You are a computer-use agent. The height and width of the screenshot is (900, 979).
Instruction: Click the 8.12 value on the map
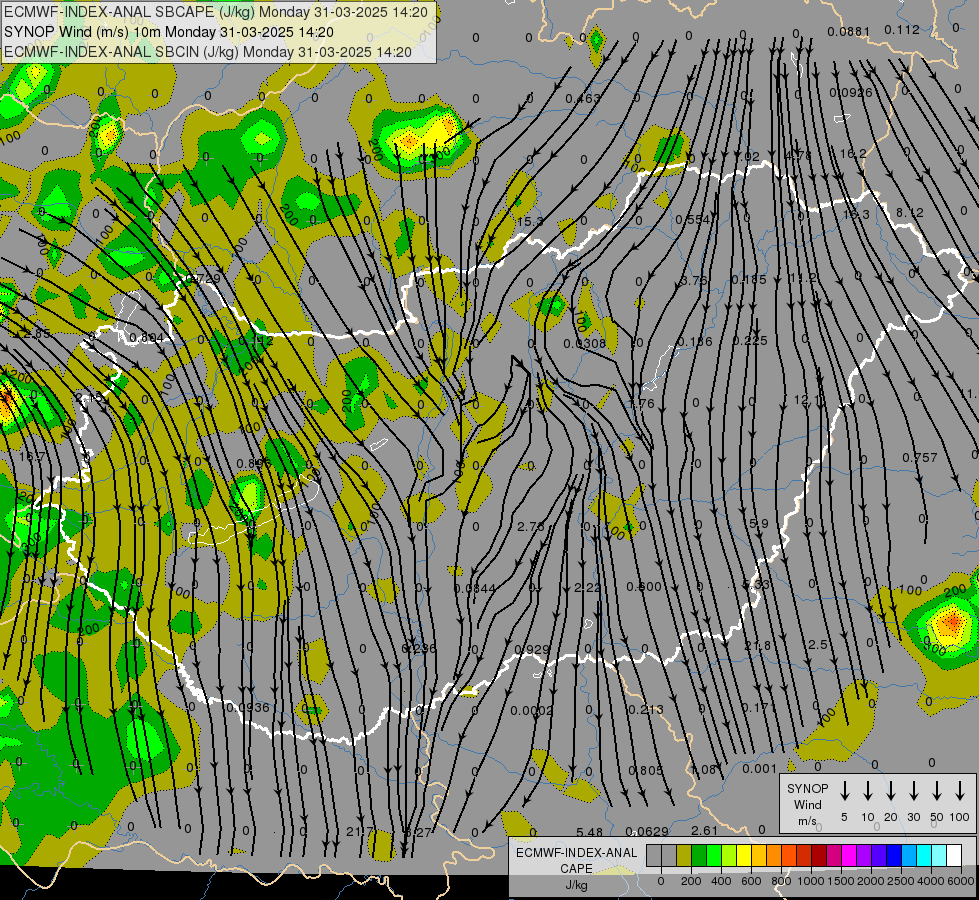pyautogui.click(x=910, y=213)
